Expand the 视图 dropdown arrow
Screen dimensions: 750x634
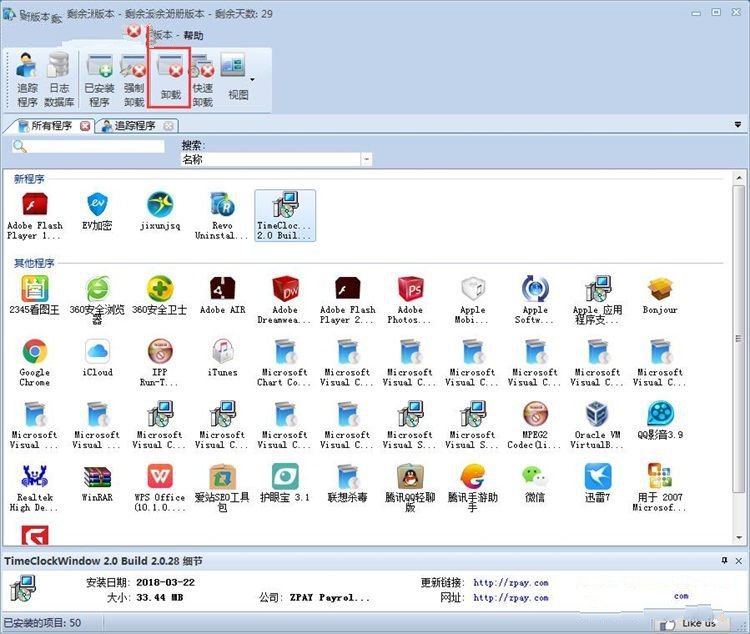tap(252, 79)
